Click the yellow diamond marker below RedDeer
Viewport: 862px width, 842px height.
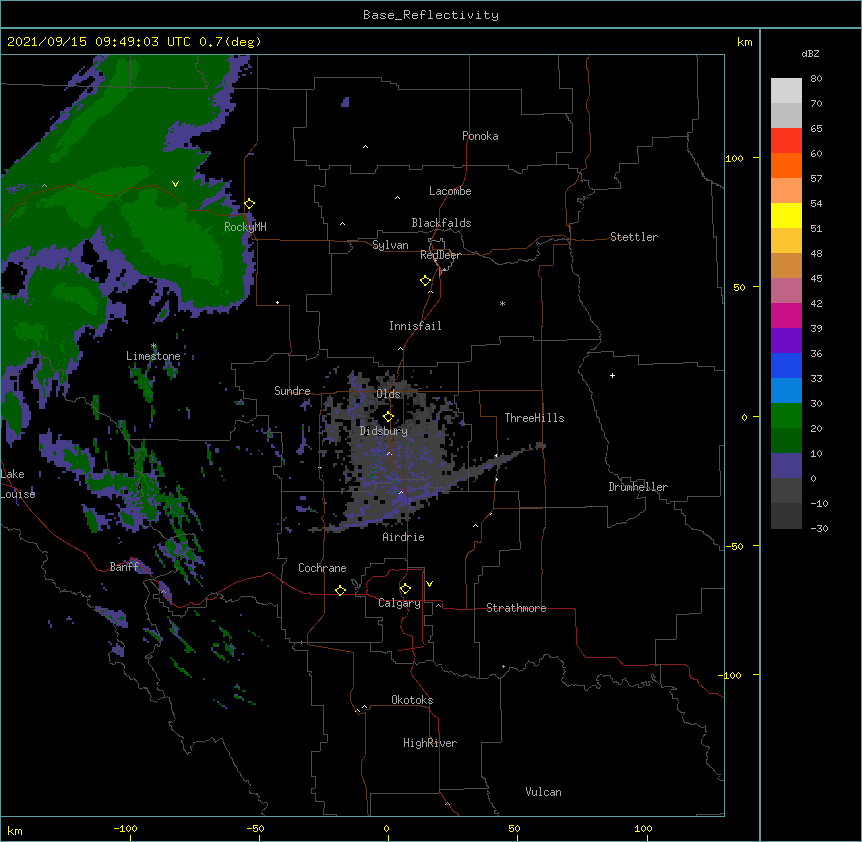[426, 281]
